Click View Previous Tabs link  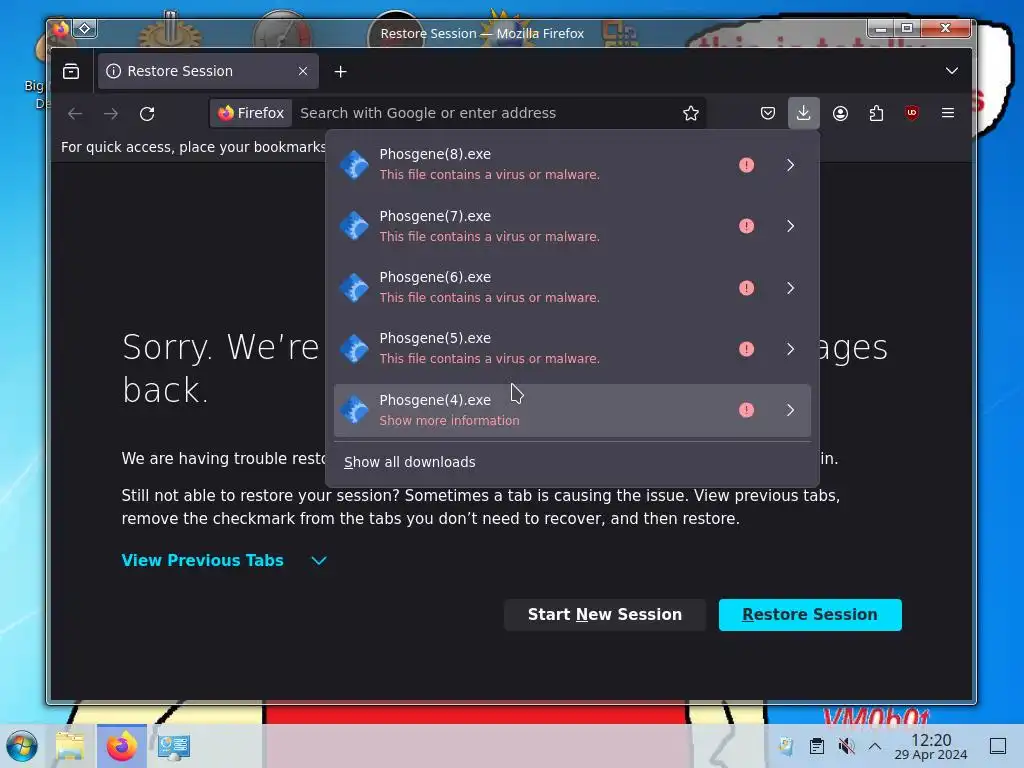tap(202, 560)
